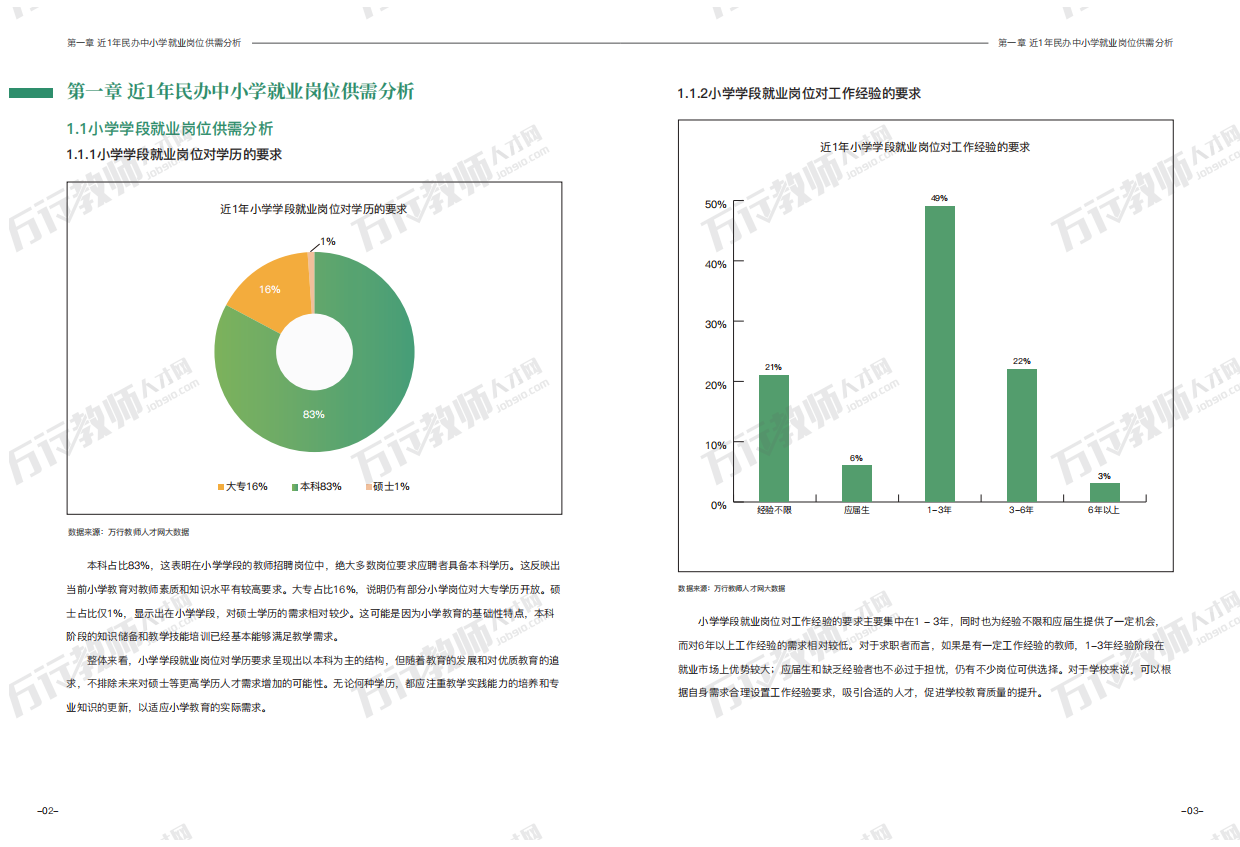The height and width of the screenshot is (847, 1240).
Task: Click paragraph beginning 本科占比83%
Action: [313, 601]
